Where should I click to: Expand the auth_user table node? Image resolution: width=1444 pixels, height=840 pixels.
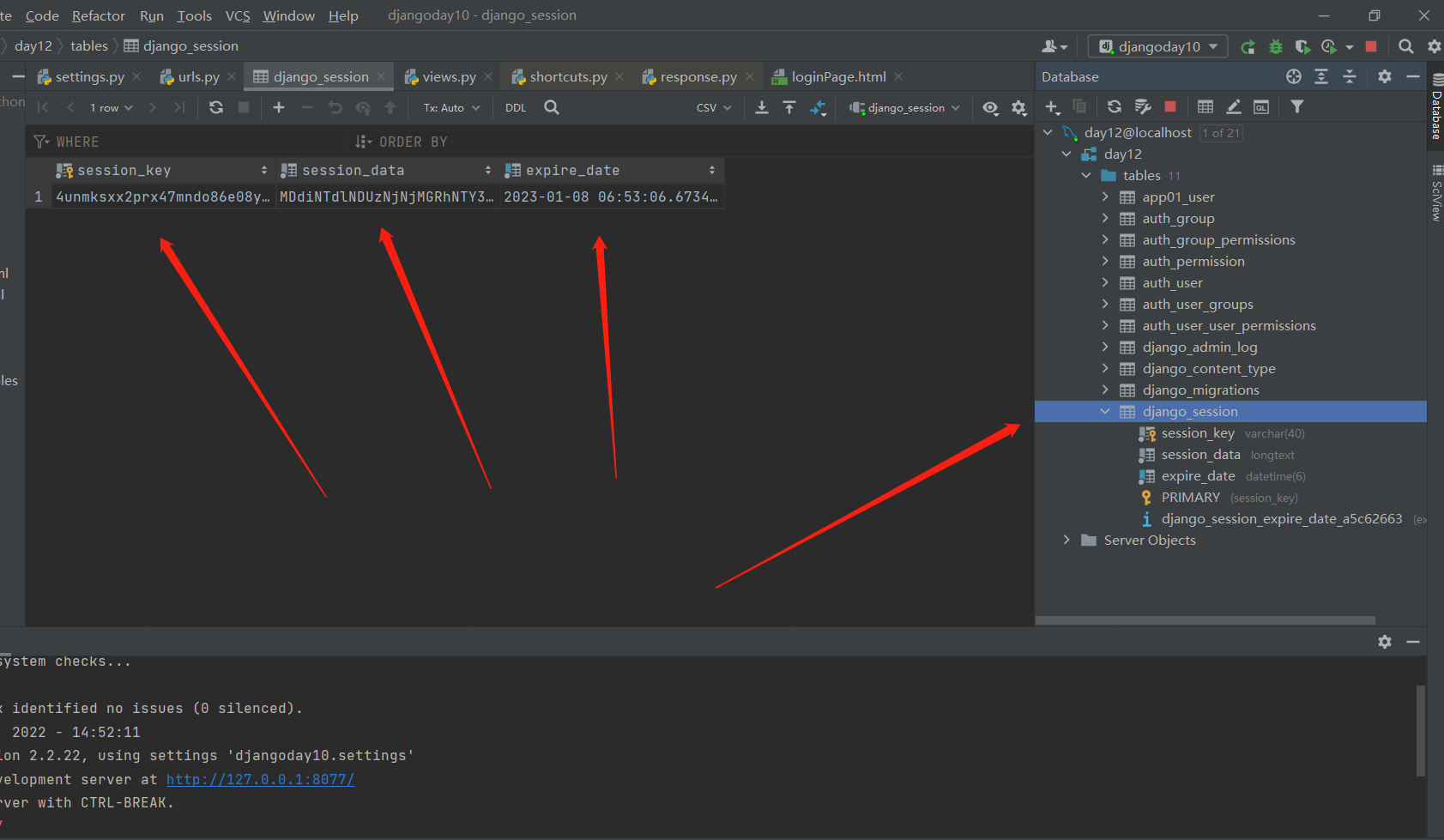[1105, 282]
